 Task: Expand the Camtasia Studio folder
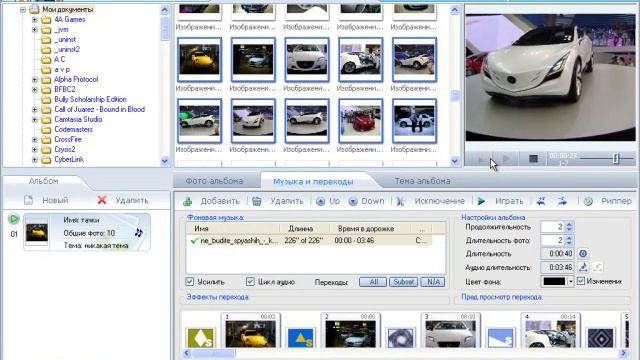coord(35,119)
